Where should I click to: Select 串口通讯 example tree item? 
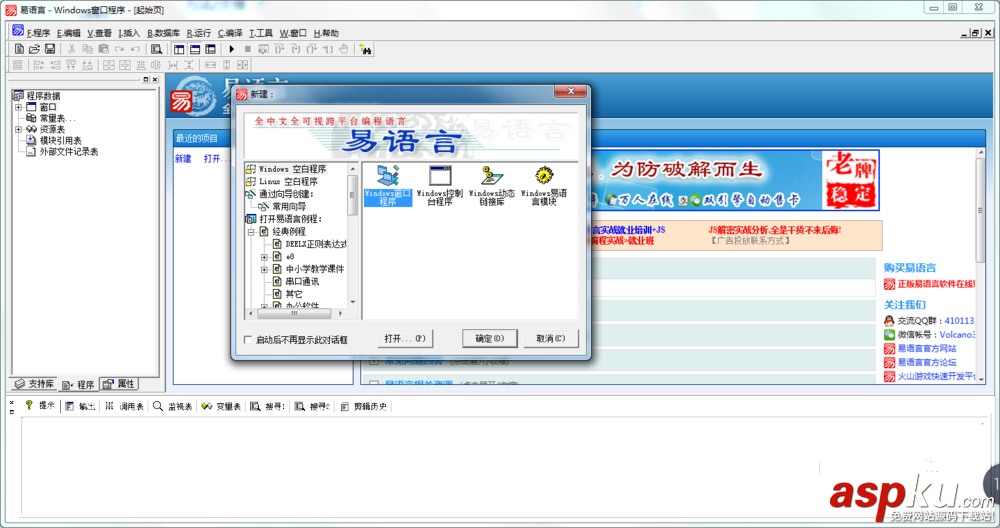click(x=302, y=282)
